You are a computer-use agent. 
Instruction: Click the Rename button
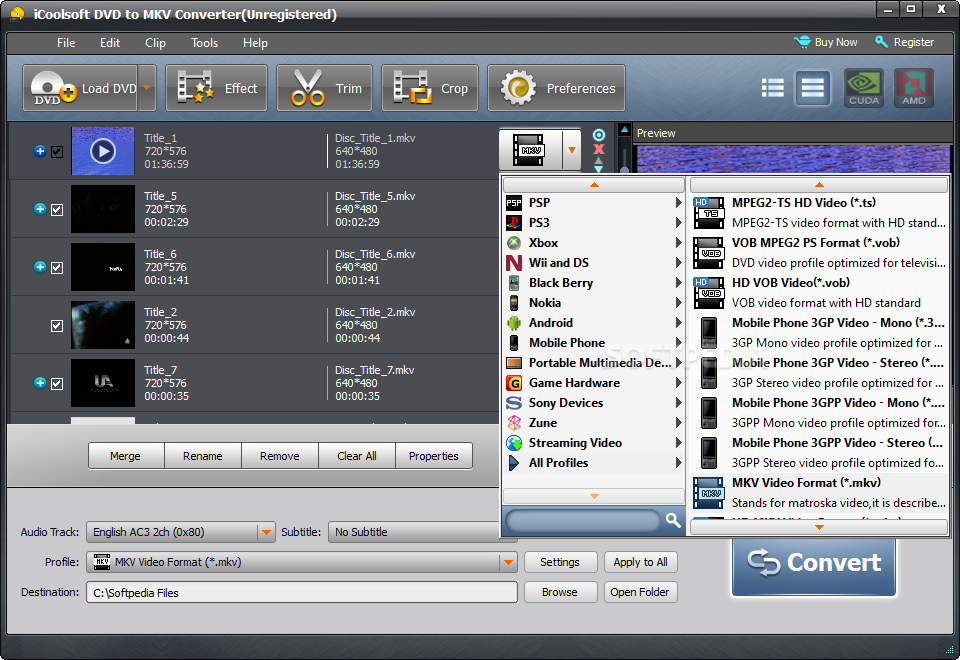tap(203, 456)
